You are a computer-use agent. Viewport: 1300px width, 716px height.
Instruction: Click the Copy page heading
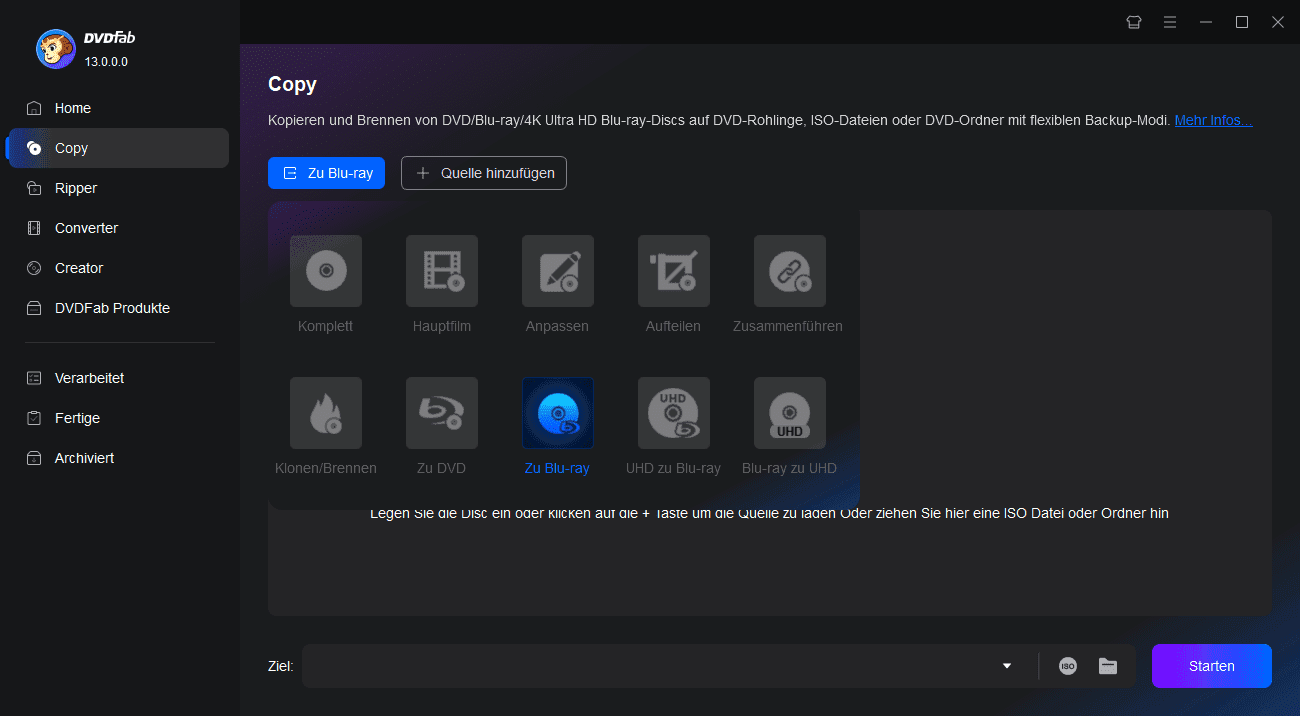click(292, 84)
